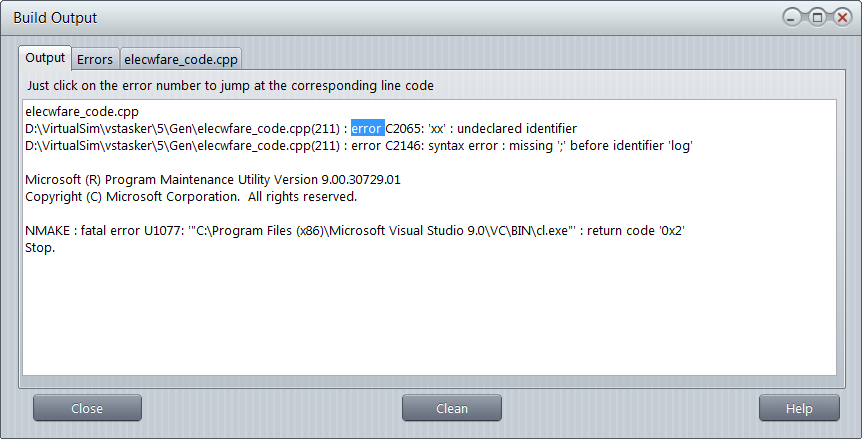Image resolution: width=862 pixels, height=439 pixels.
Task: Click the highlighted word 'error'
Action: pos(366,129)
